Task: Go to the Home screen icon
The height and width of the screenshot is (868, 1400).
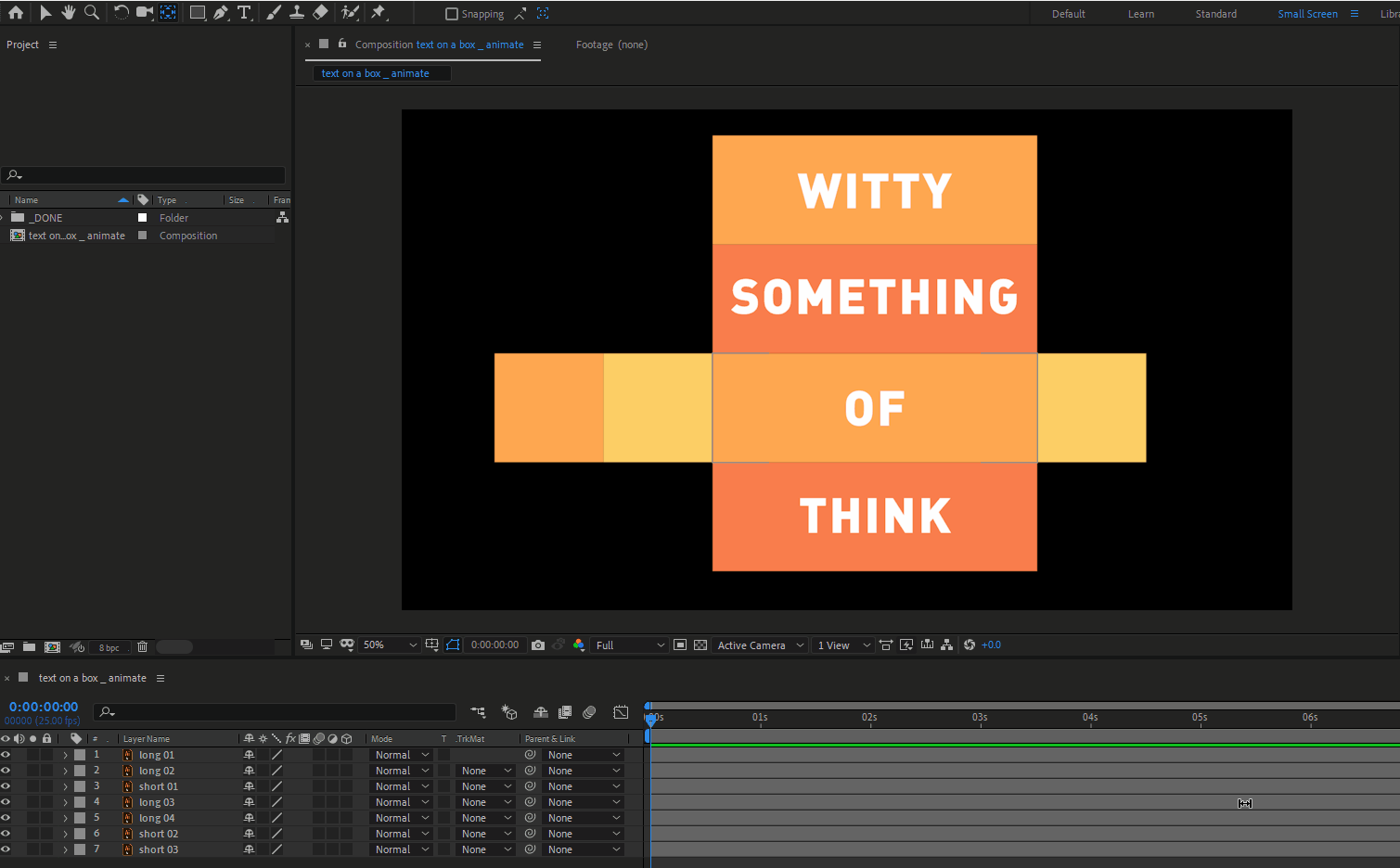Action: point(15,13)
